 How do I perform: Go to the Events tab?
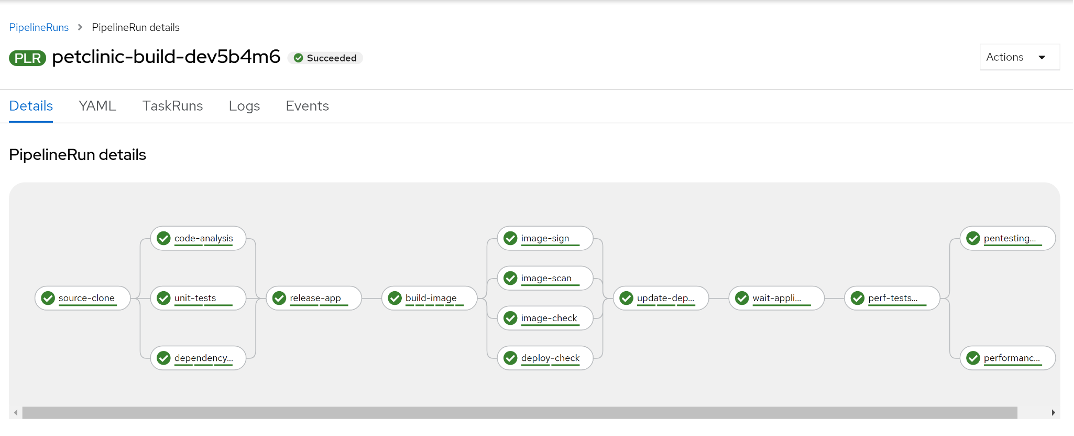tap(307, 106)
